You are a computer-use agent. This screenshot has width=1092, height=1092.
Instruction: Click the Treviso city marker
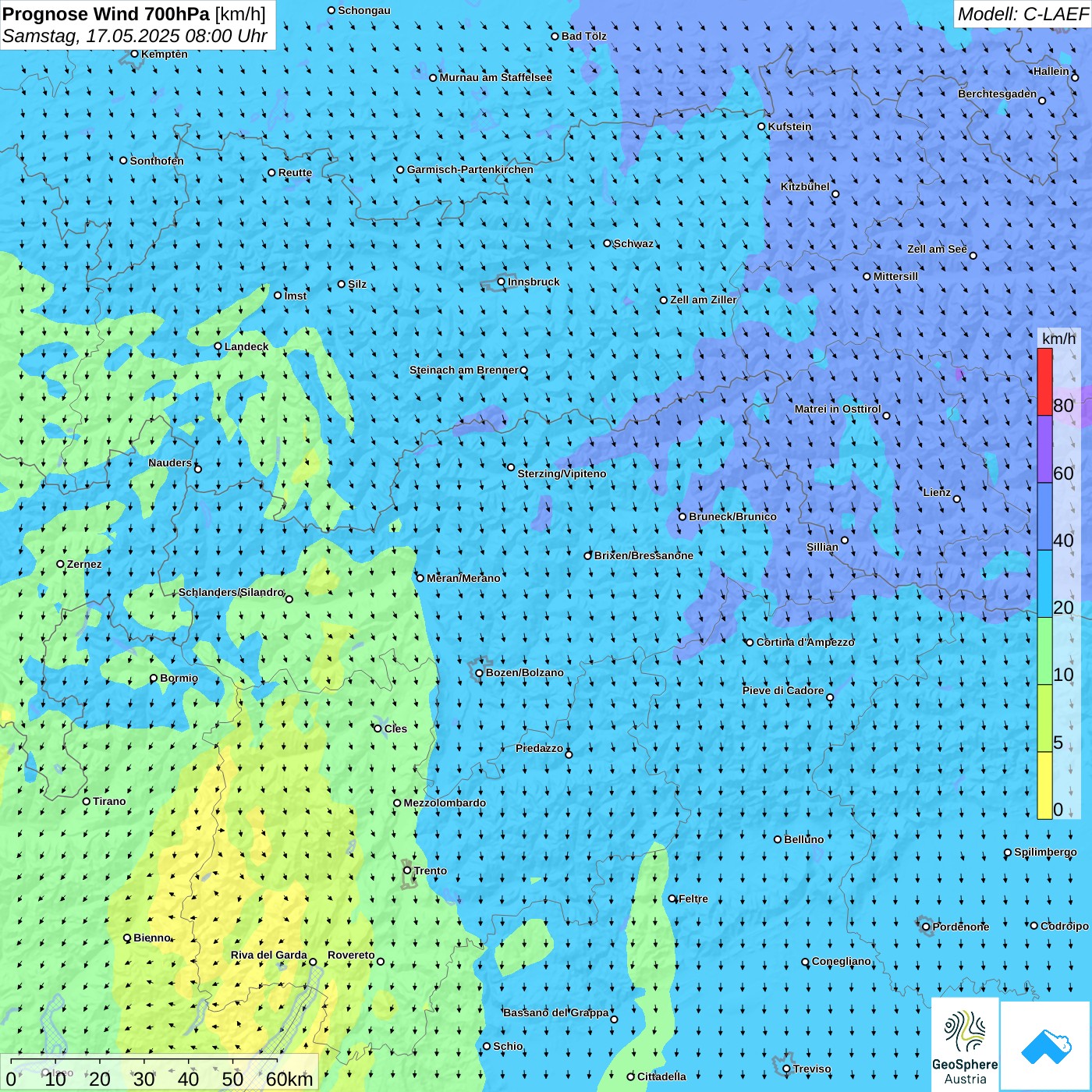[x=786, y=1069]
